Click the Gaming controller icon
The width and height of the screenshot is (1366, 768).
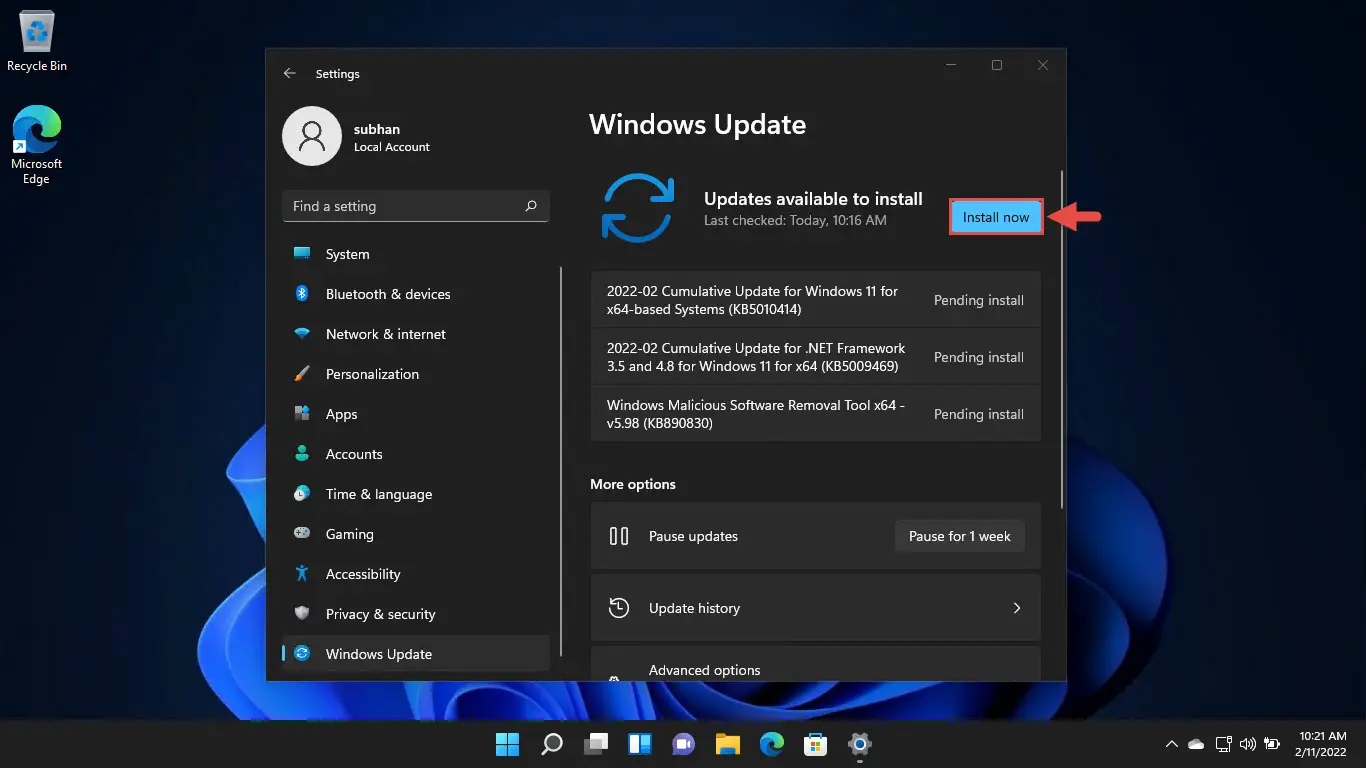[x=302, y=534]
